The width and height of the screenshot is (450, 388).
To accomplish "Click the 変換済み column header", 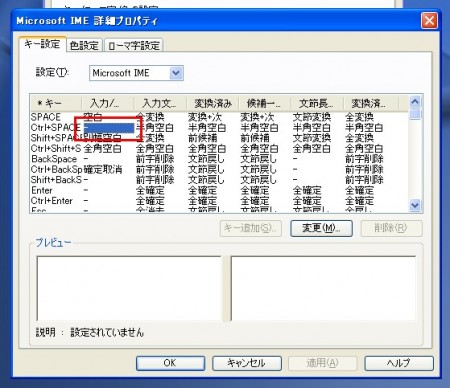I will point(213,103).
